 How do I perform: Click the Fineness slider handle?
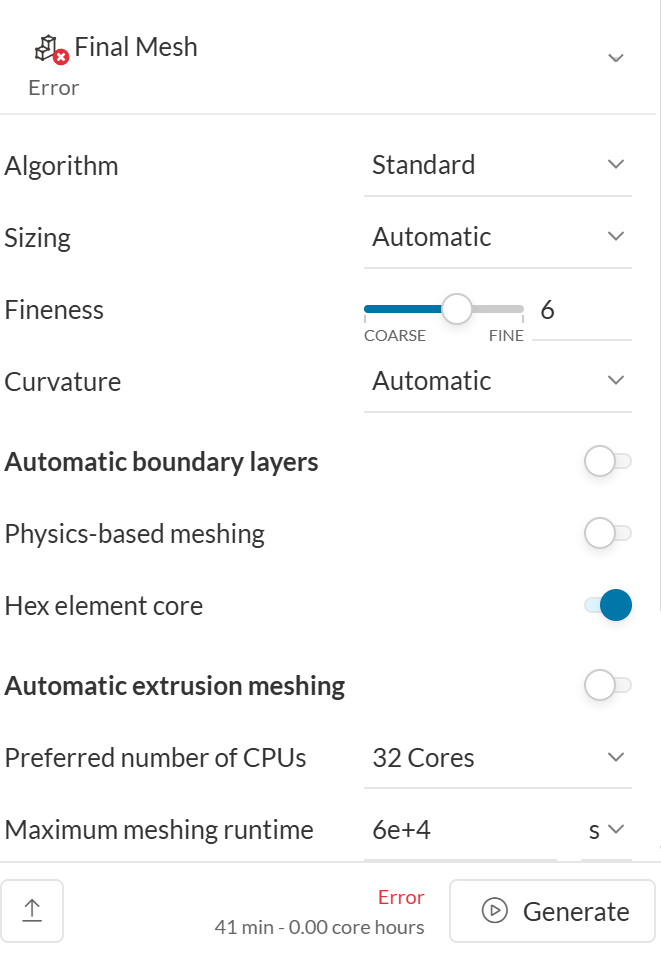click(x=456, y=309)
